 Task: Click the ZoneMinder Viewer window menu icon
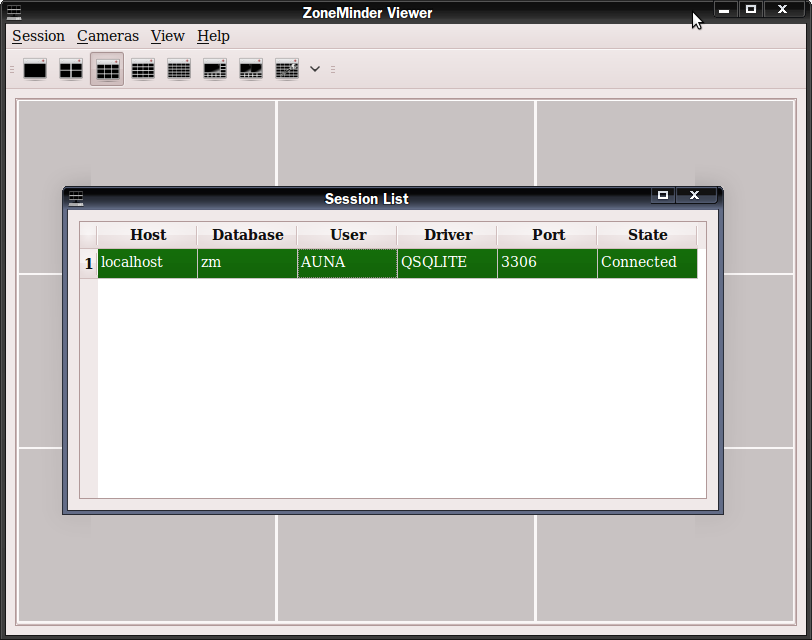tap(14, 12)
